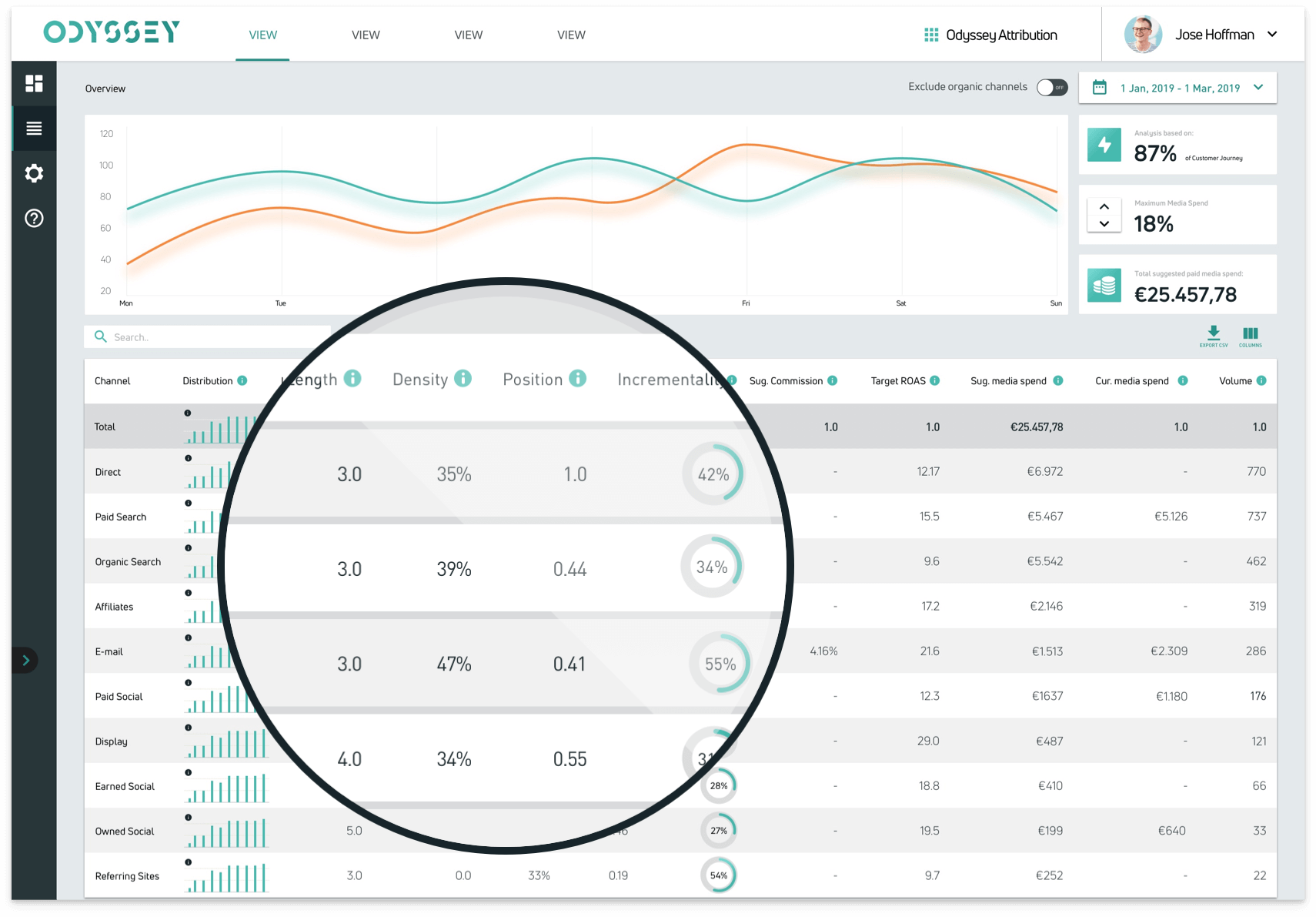Switch to the first VIEW tab

click(262, 35)
